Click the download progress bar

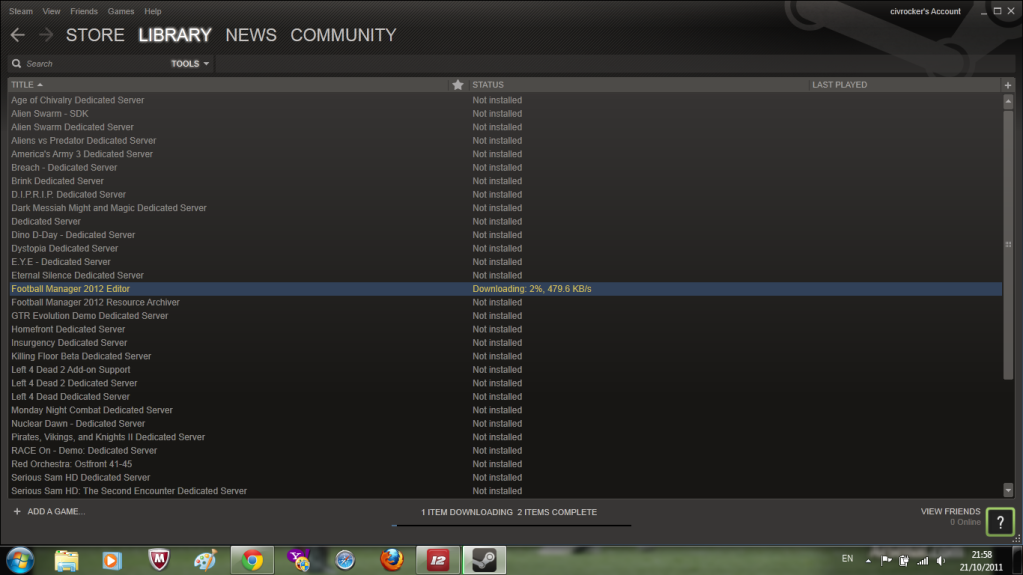click(x=512, y=525)
